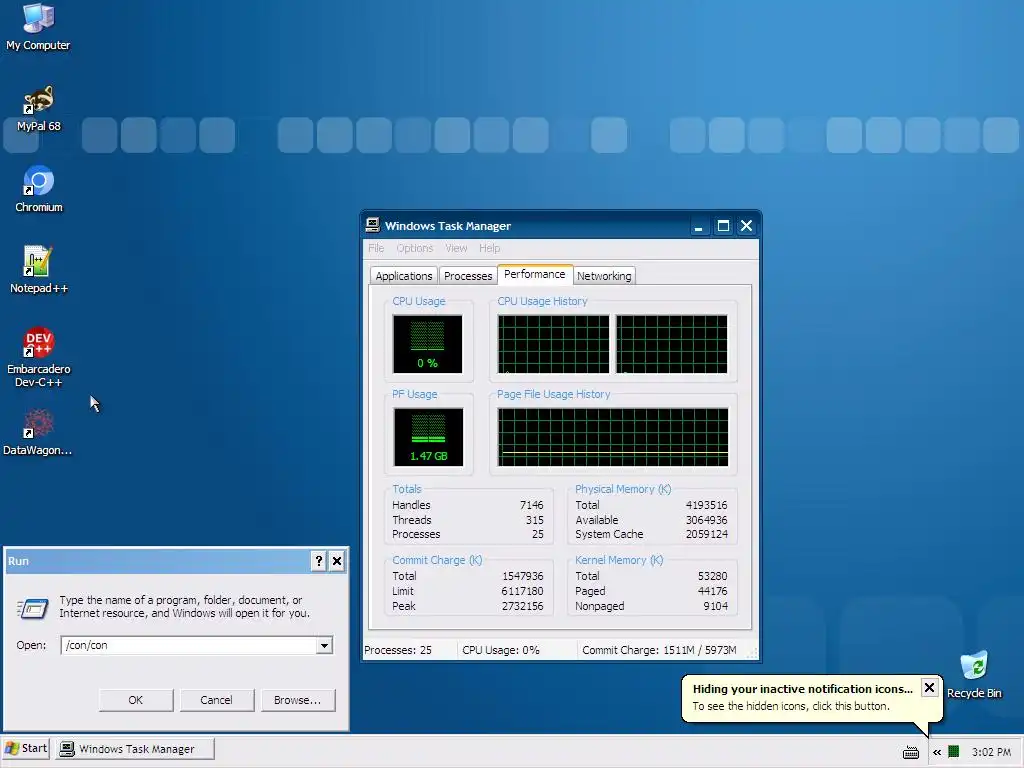Viewport: 1024px width, 768px height.
Task: Click the PF Usage 1.47 GB gauge
Action: pyautogui.click(x=428, y=437)
